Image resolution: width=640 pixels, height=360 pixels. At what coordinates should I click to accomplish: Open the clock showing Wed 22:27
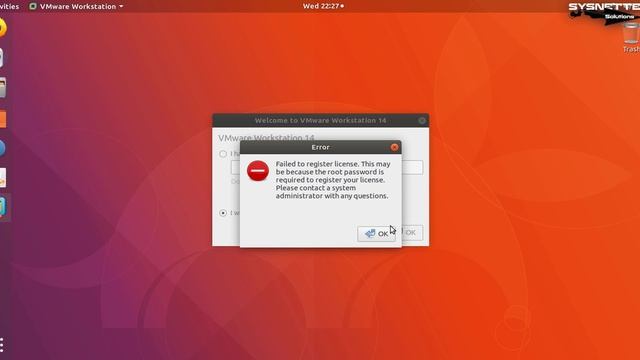323,6
